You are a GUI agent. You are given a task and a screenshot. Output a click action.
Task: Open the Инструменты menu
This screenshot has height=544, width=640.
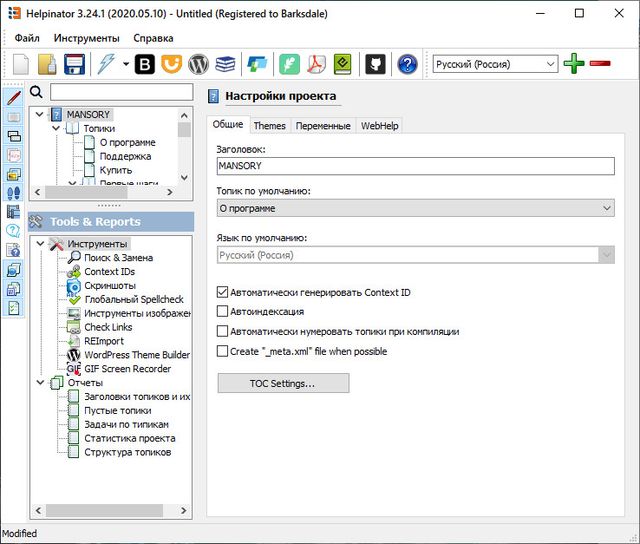[x=87, y=38]
